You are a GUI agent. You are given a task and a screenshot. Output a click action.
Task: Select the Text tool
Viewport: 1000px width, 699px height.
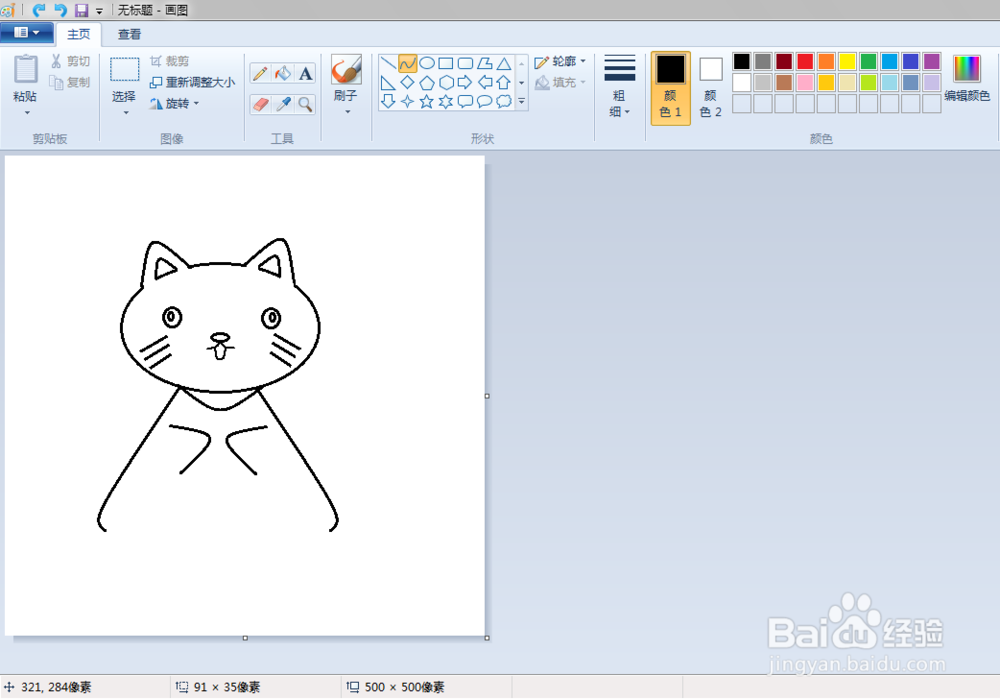[305, 73]
